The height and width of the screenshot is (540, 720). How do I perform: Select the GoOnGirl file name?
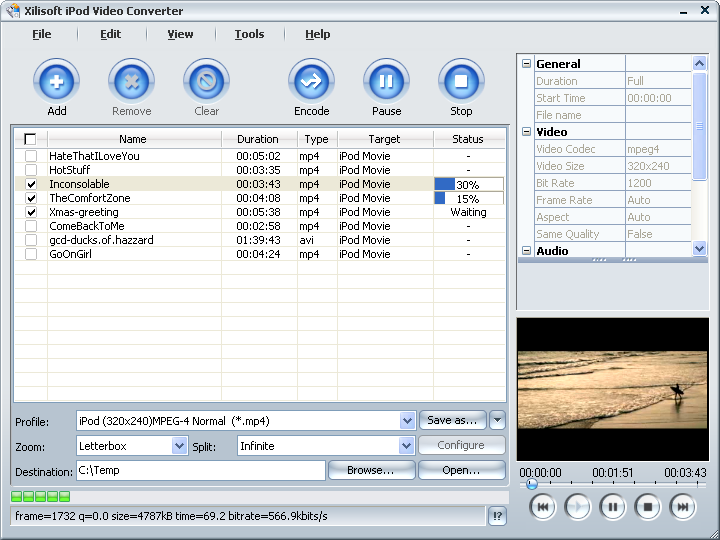[70, 254]
